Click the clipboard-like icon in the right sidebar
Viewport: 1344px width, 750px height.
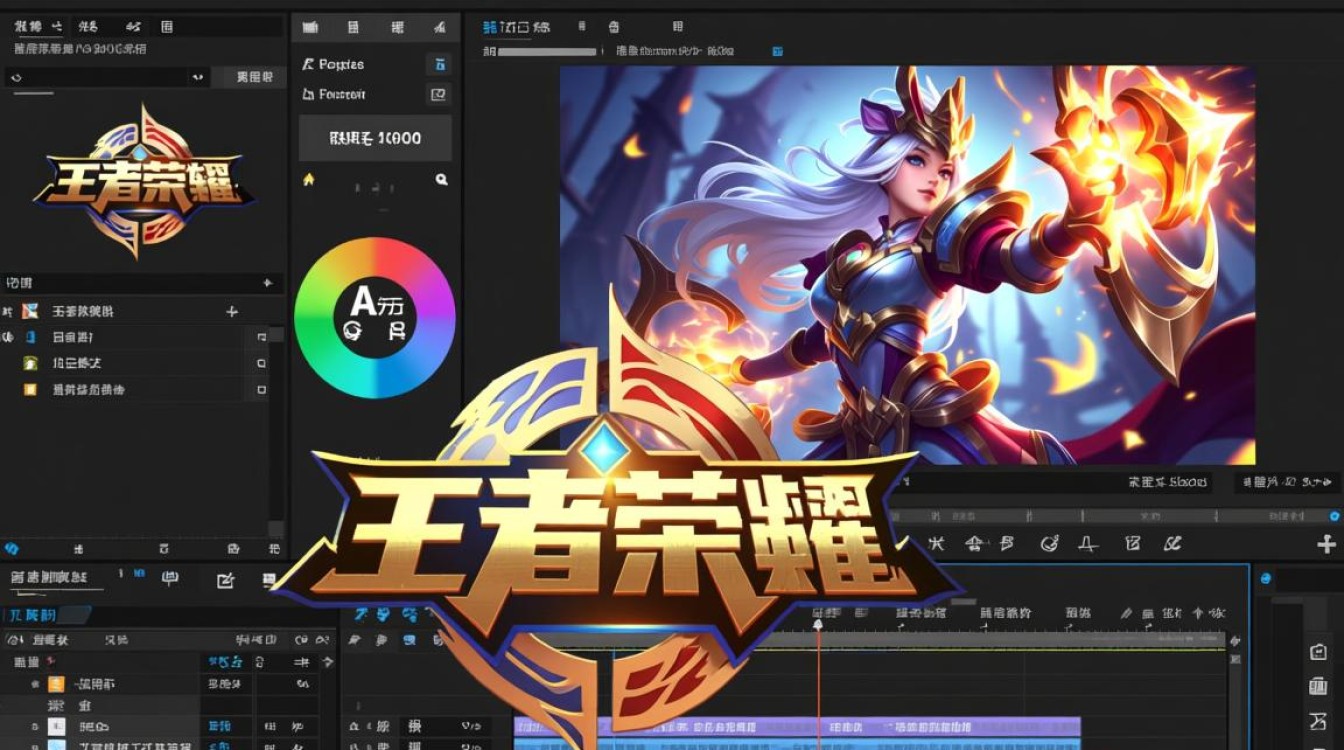click(1317, 652)
